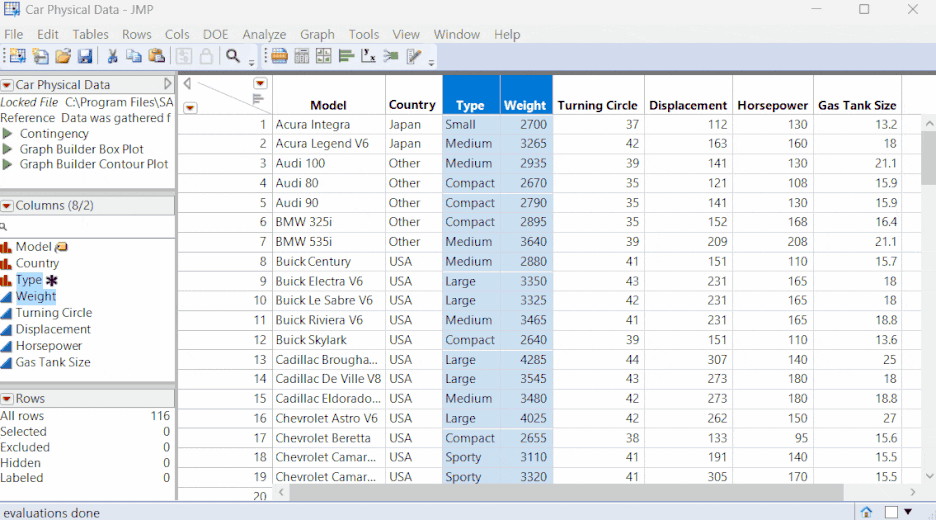Click the Paste clipboard icon
Screen dimensions: 936x520
pos(156,56)
